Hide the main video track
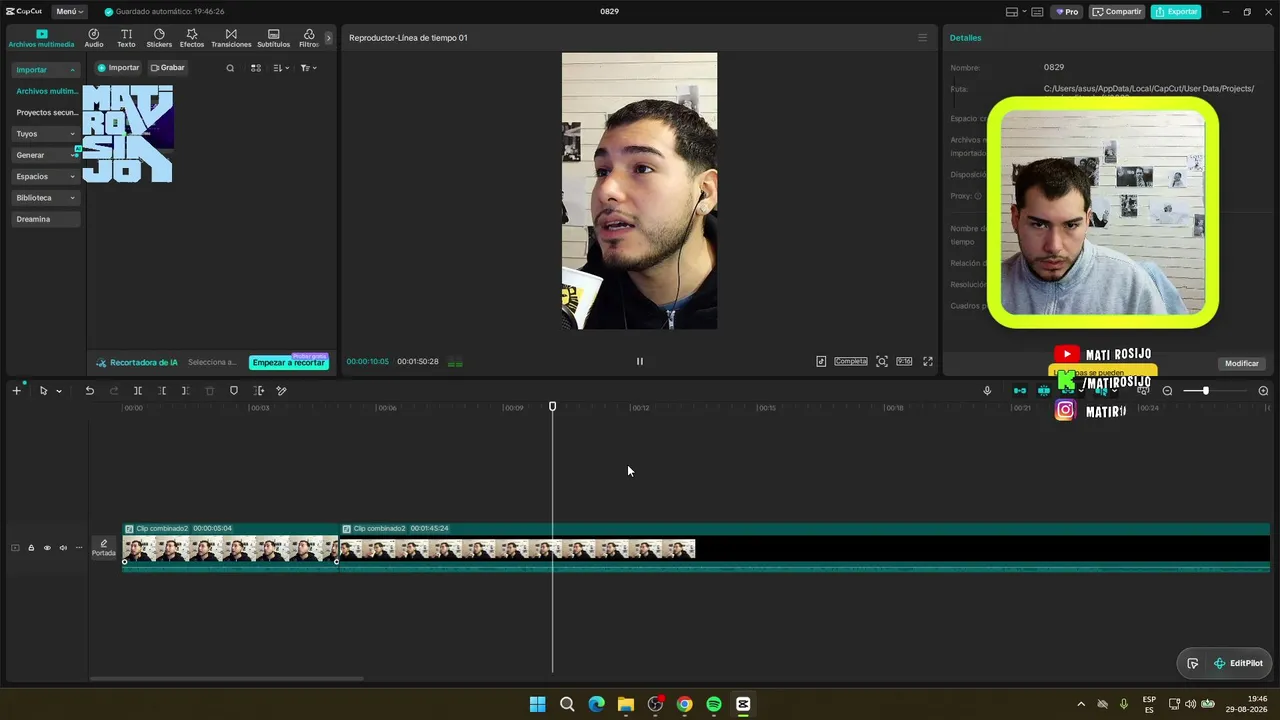Viewport: 1280px width, 720px height. click(47, 548)
